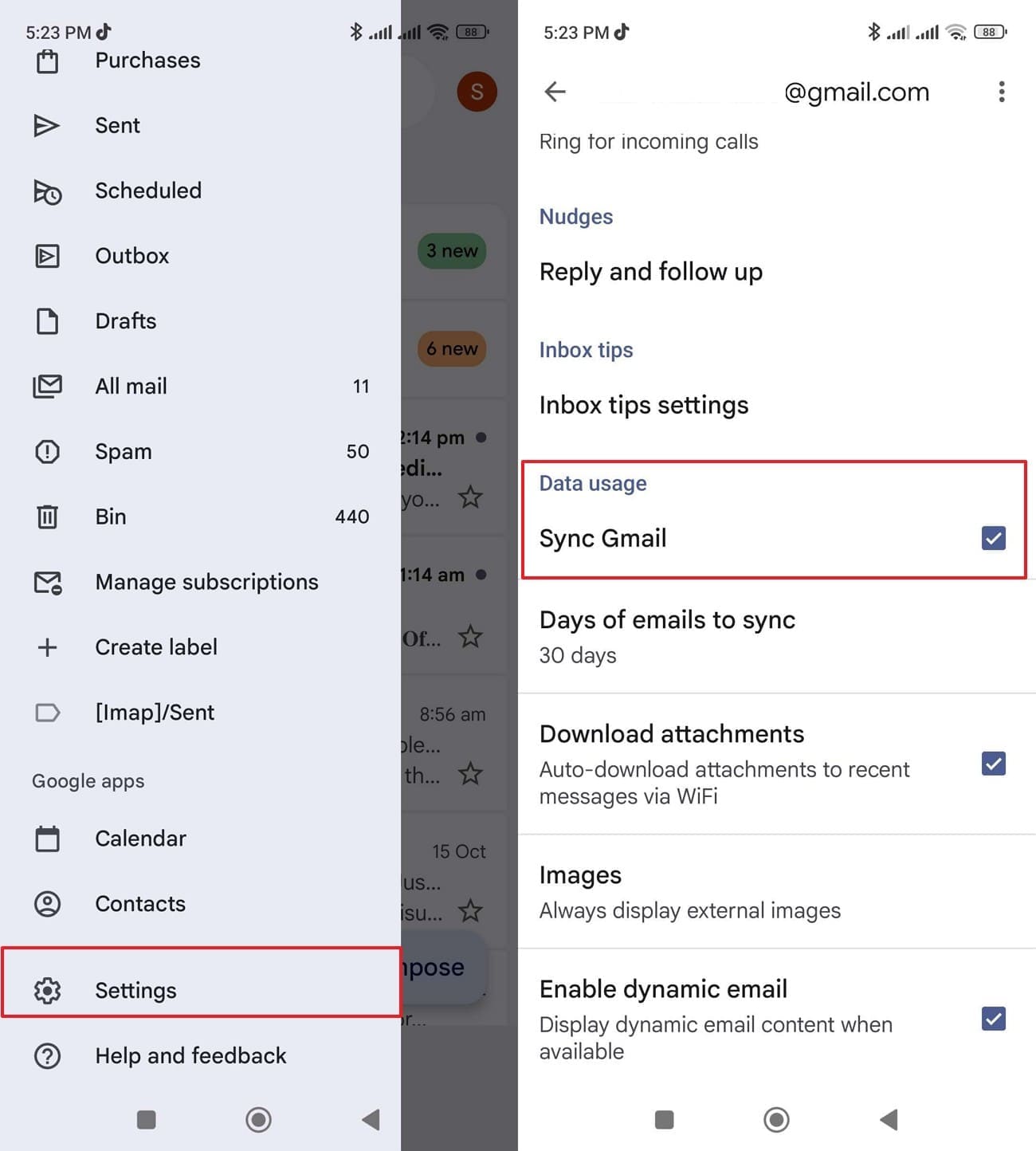The image size is (1036, 1151).
Task: Go back using the settings back arrow
Action: [555, 92]
